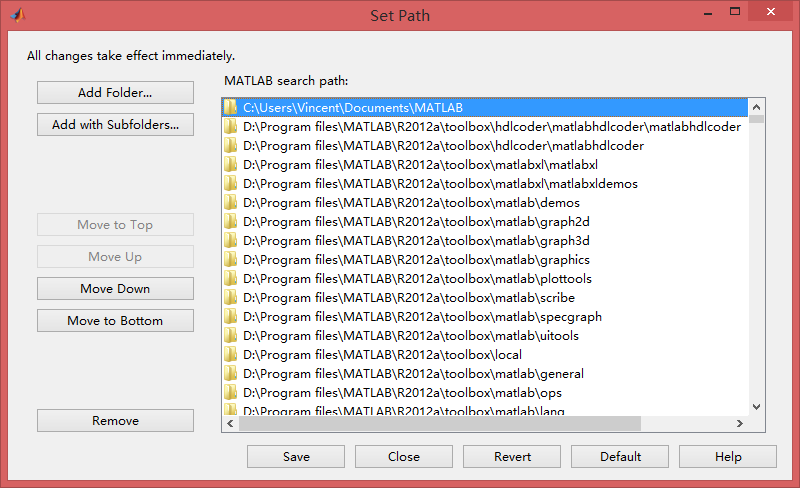This screenshot has width=800, height=488.
Task: Select toolbox\matlab\graphics path
Action: tap(485, 259)
